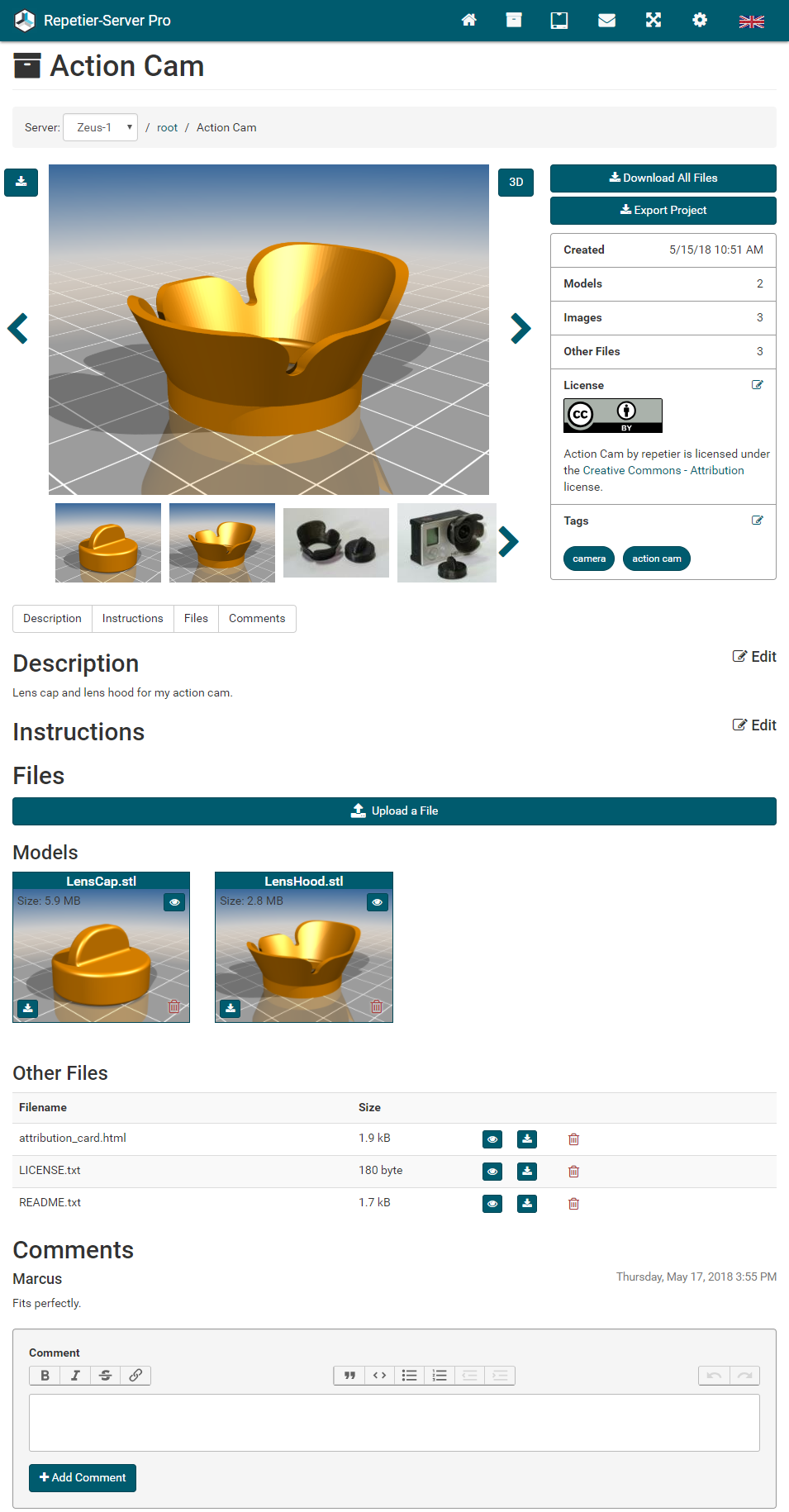Download LensCap.stl model file
Image resolution: width=789 pixels, height=1512 pixels.
click(x=28, y=1008)
